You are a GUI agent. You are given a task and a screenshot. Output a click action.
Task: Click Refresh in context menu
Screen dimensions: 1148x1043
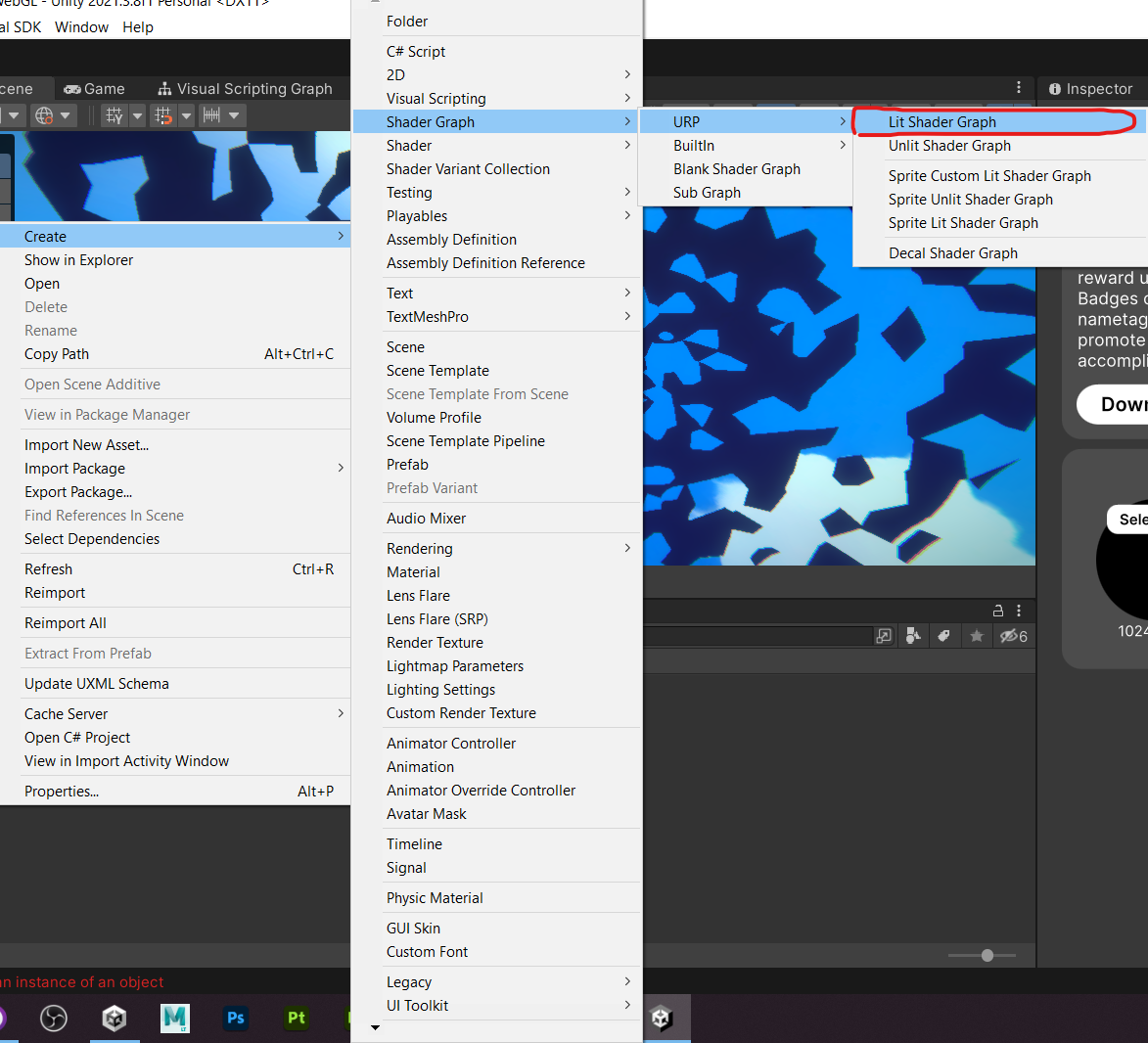click(175, 569)
